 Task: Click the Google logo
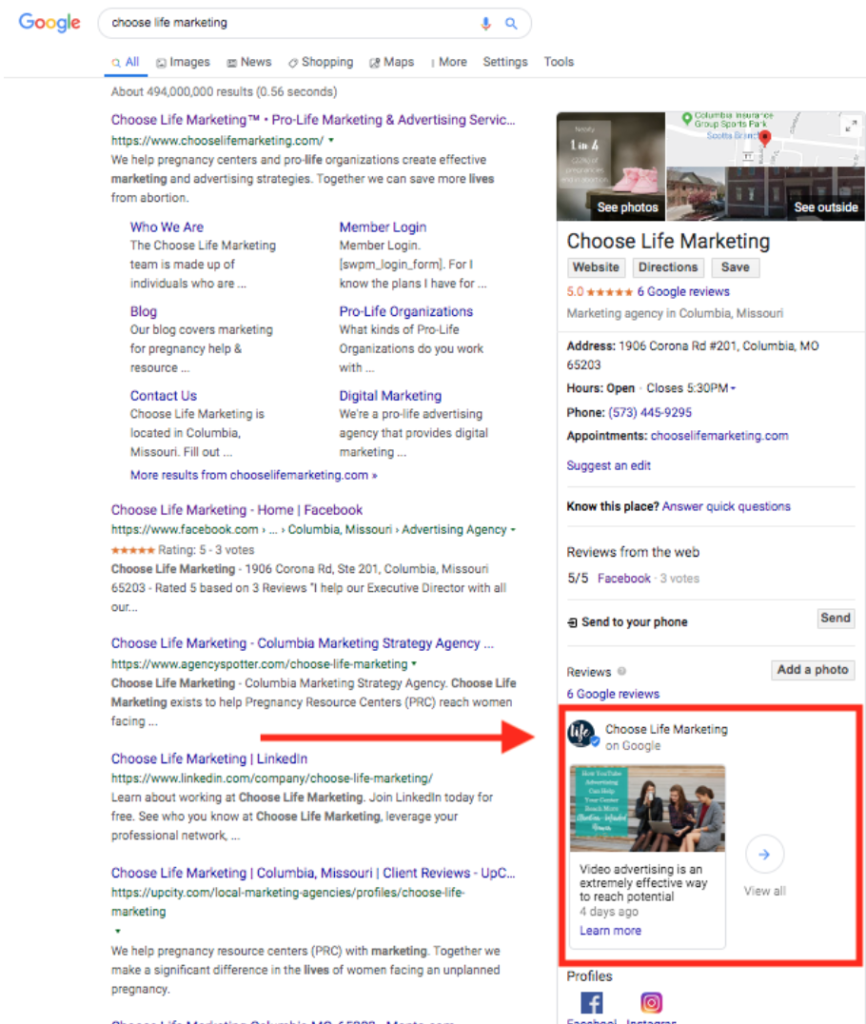50,22
